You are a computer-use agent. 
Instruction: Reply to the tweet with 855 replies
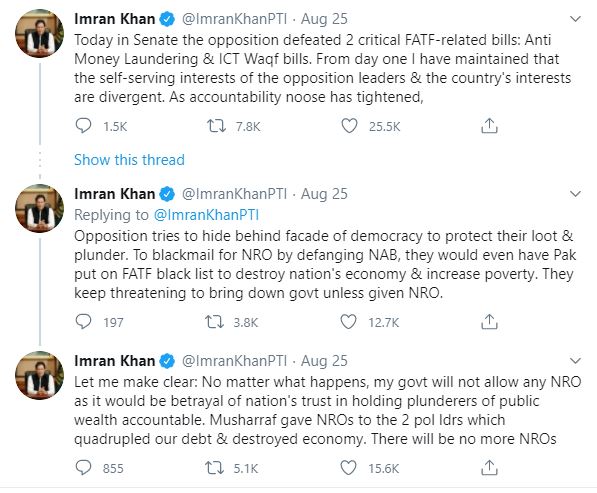coord(83,467)
